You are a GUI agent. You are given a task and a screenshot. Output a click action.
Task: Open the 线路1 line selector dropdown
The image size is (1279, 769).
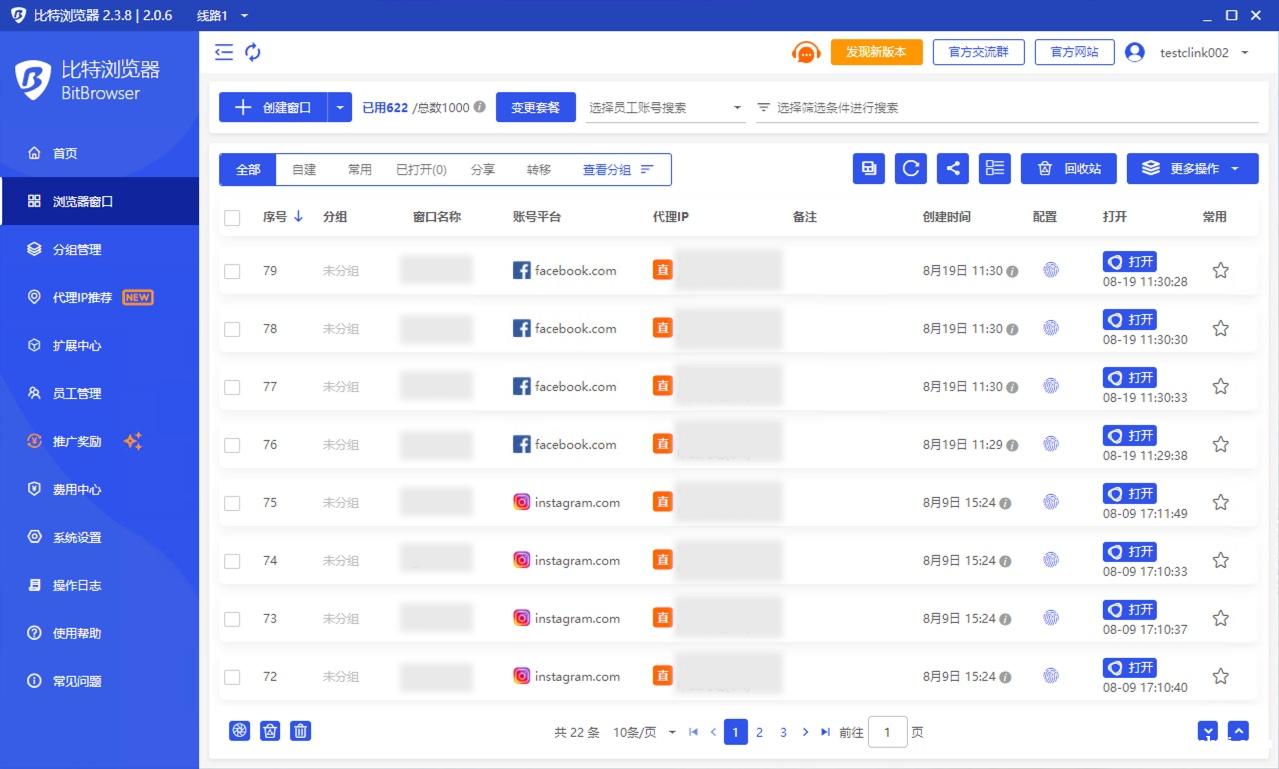[x=222, y=15]
